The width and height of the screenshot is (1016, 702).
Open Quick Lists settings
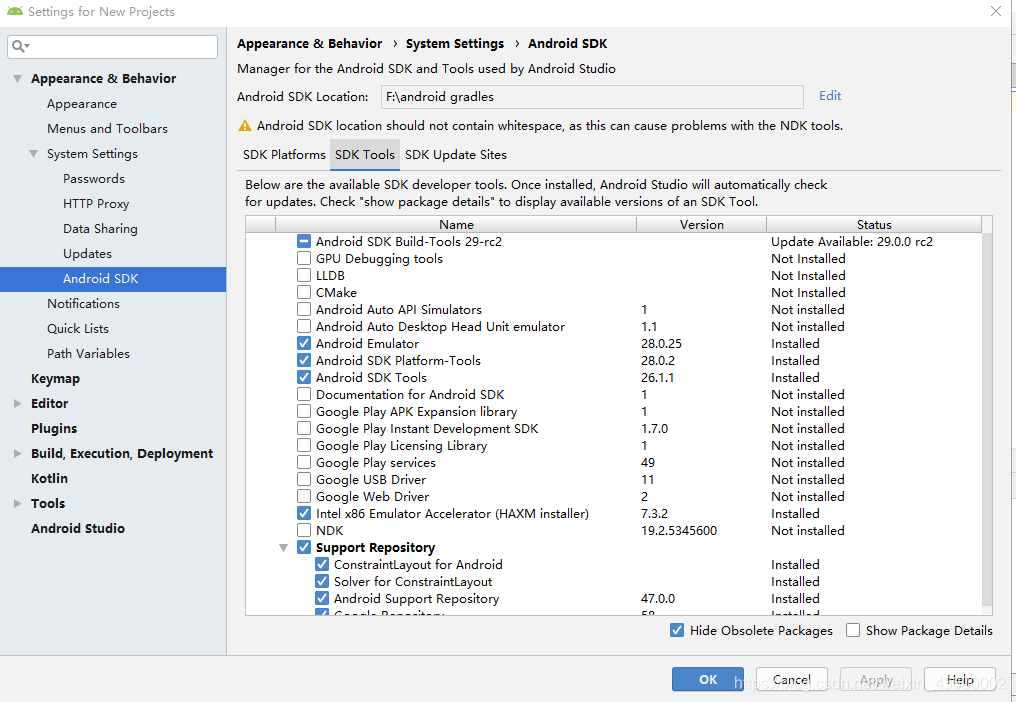point(78,329)
